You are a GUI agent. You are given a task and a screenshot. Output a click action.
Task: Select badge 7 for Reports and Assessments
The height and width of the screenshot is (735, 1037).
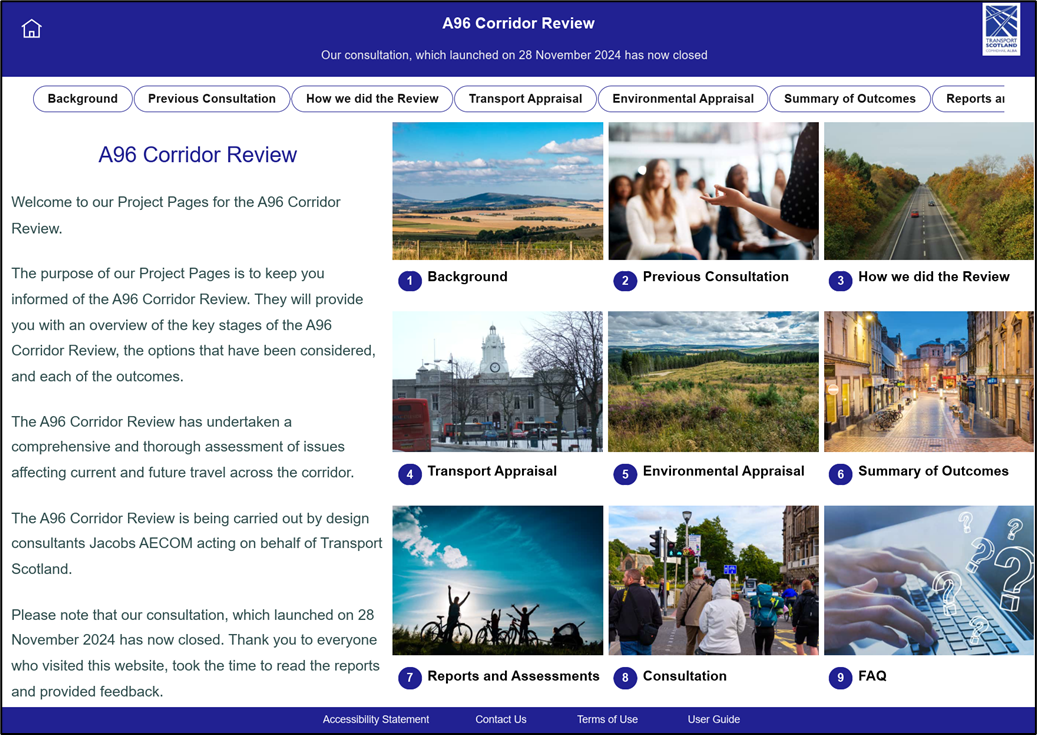pos(409,678)
